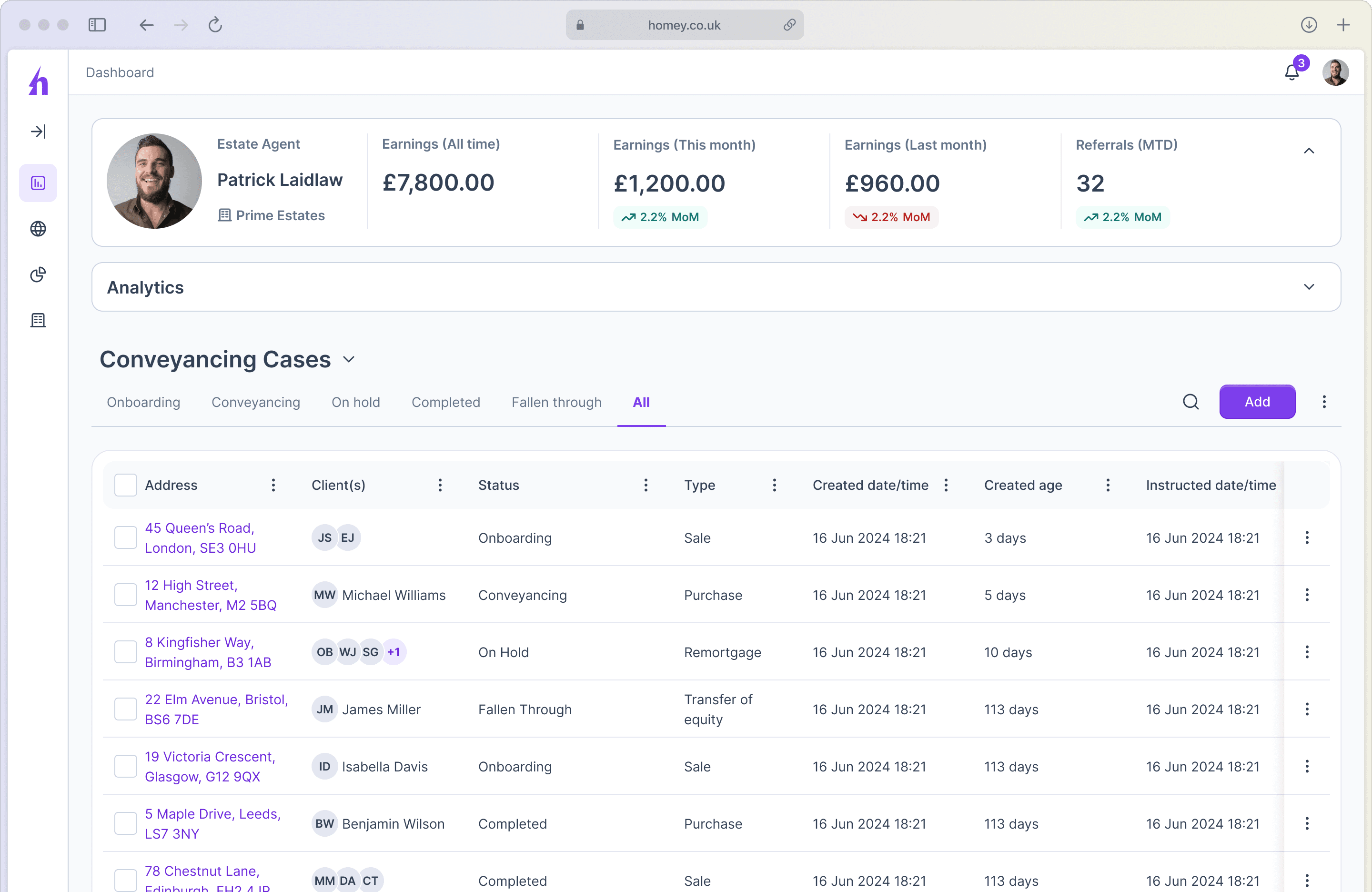The image size is (1372, 892).
Task: Expand the sidebar with arrow icon
Action: click(38, 132)
